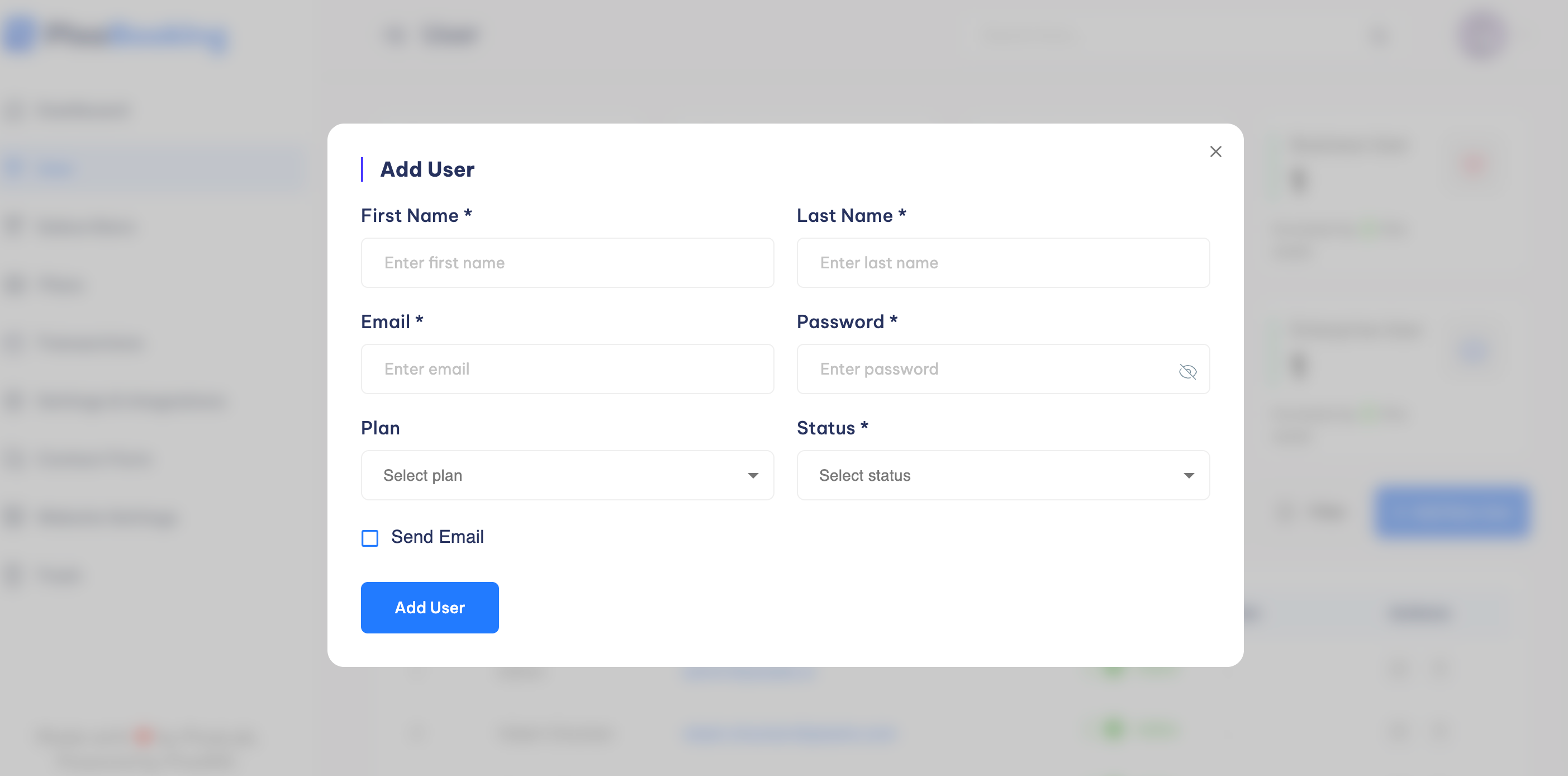Close the Add User dialog

(1215, 152)
